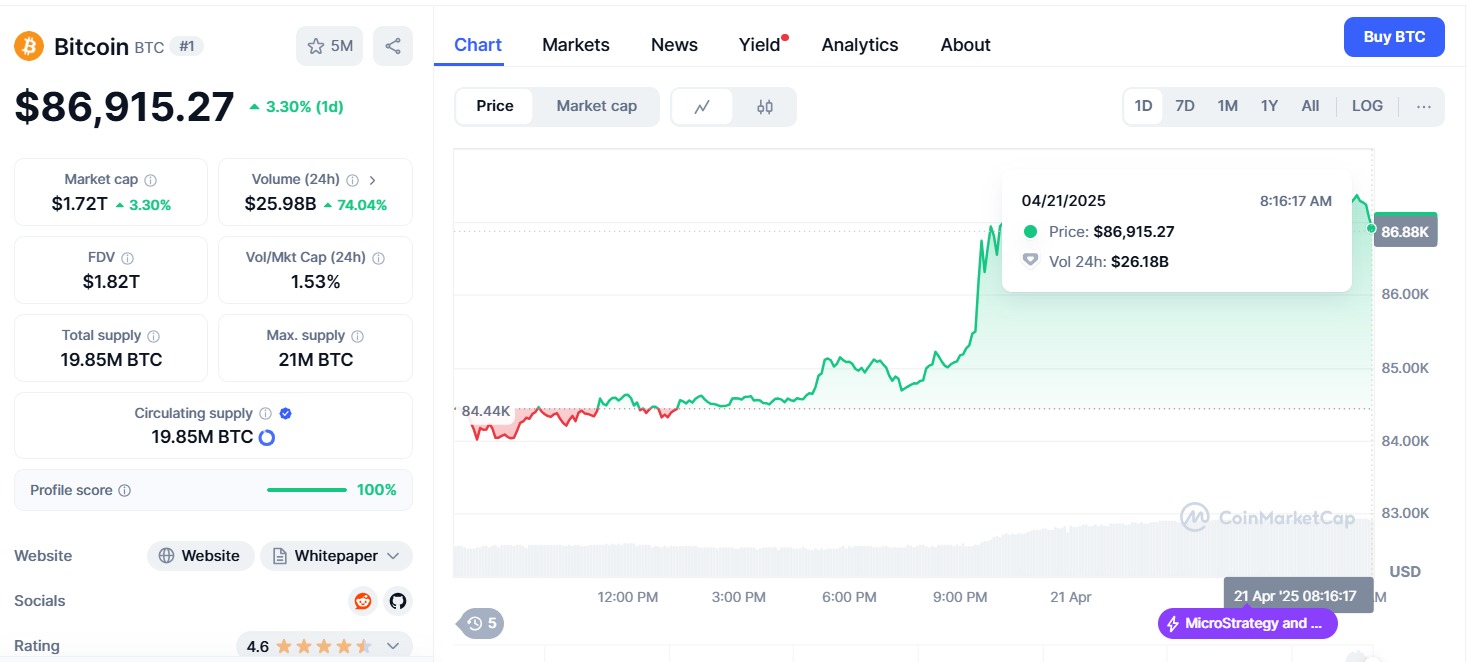The image size is (1467, 662).
Task: Open chart history events badge
Action: (x=482, y=624)
